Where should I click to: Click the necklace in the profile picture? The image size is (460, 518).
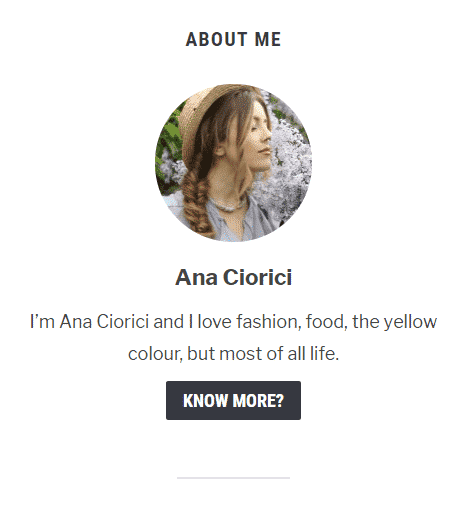(x=229, y=206)
